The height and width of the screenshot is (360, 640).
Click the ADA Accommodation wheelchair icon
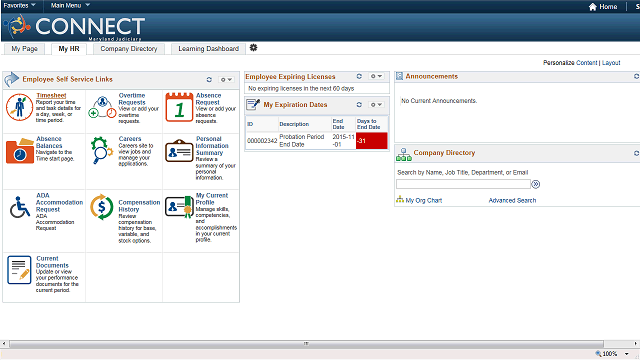tap(20, 207)
